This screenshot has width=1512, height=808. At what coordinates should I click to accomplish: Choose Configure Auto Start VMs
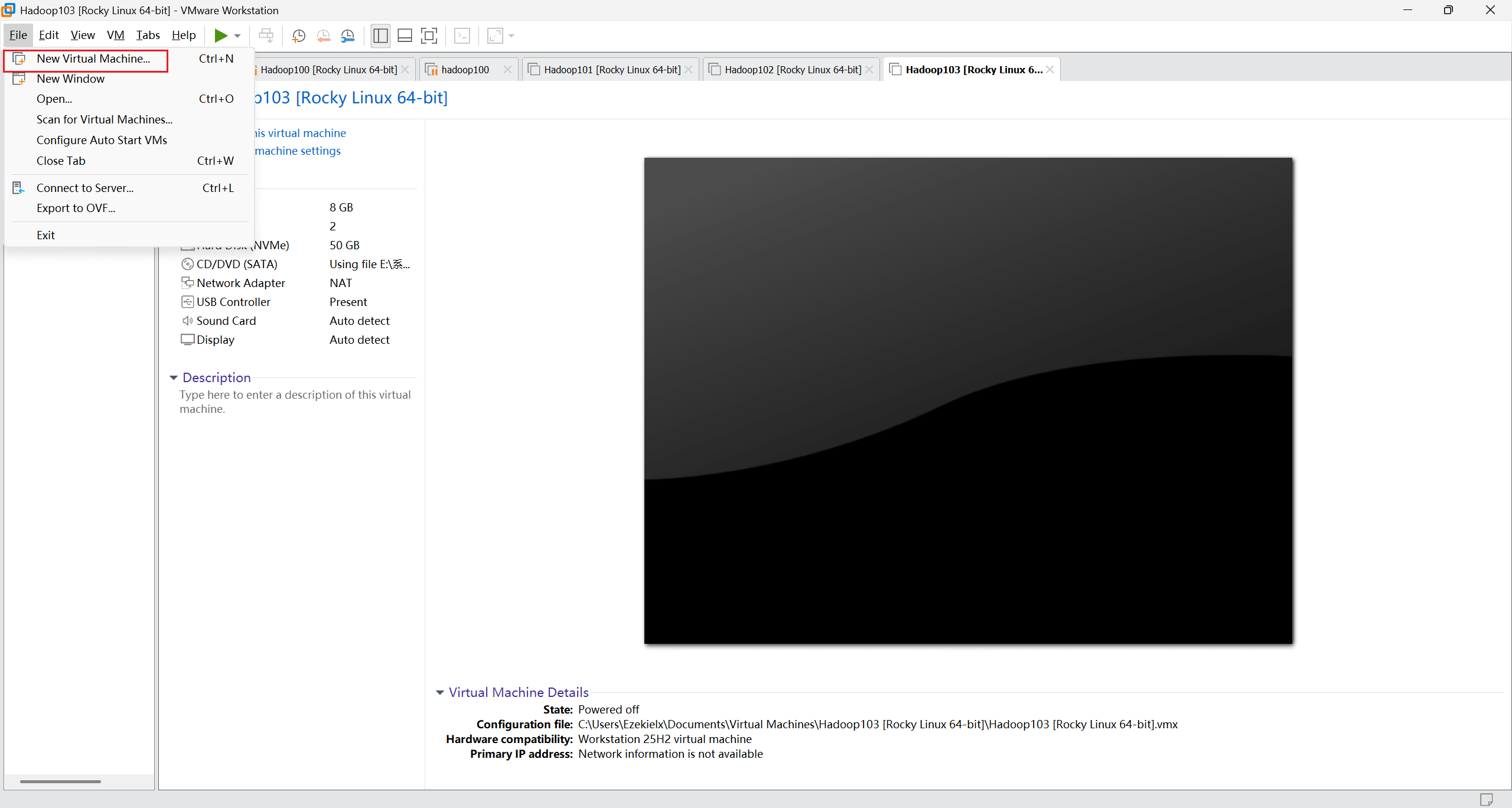tap(129, 141)
